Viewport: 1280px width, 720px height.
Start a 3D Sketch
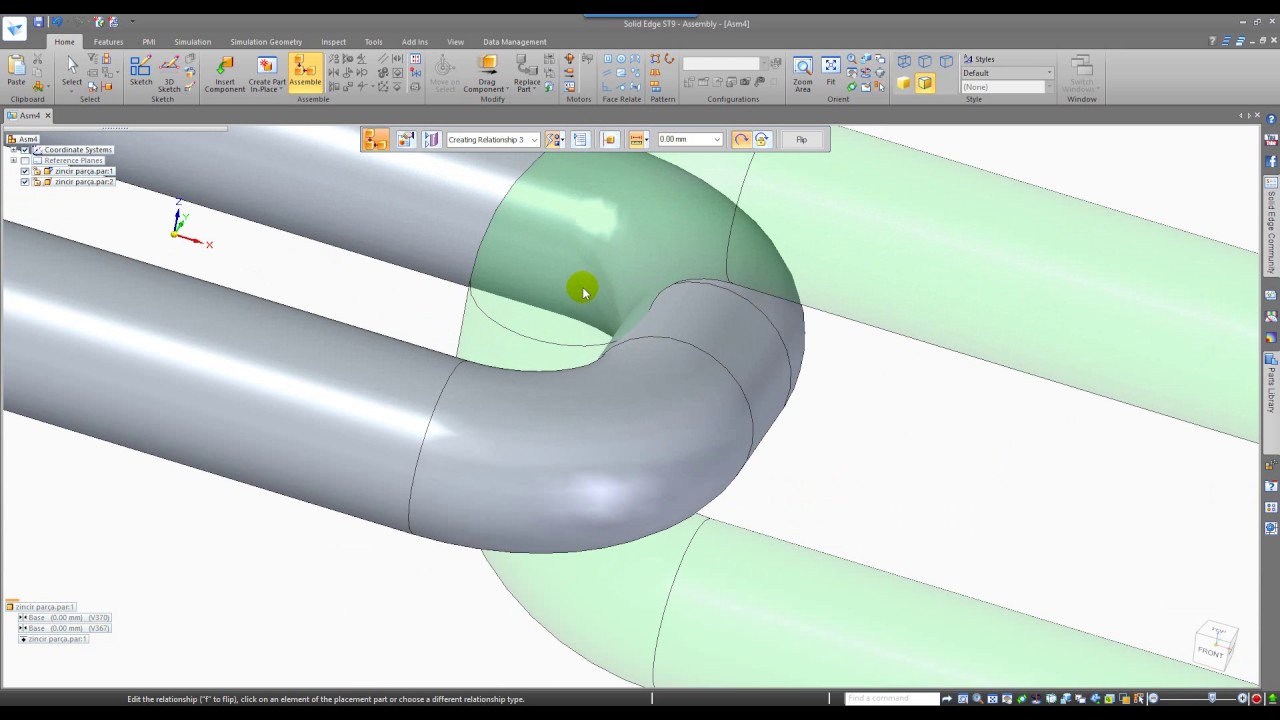[169, 73]
